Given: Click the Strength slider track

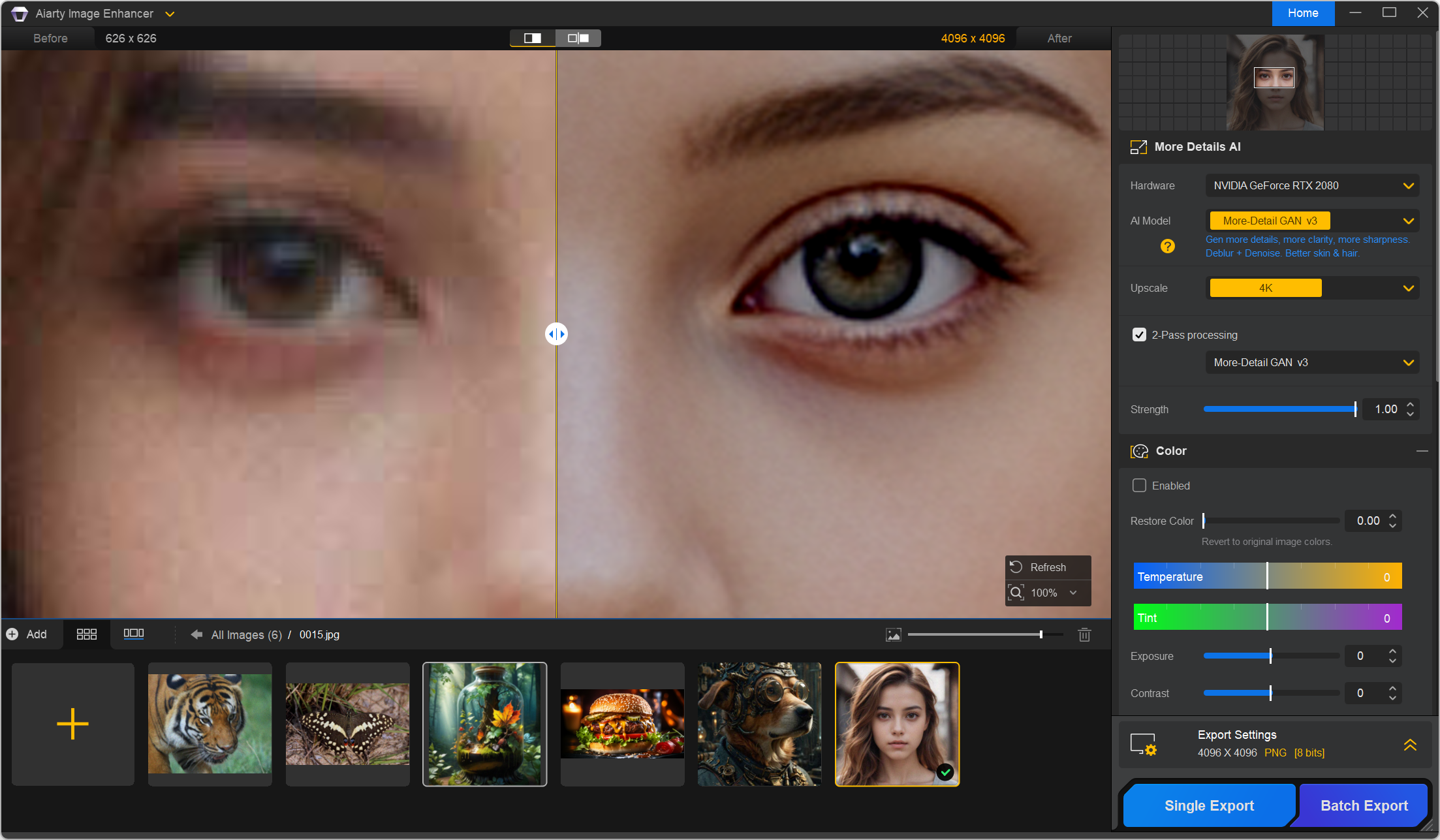Looking at the screenshot, I should (x=1278, y=409).
